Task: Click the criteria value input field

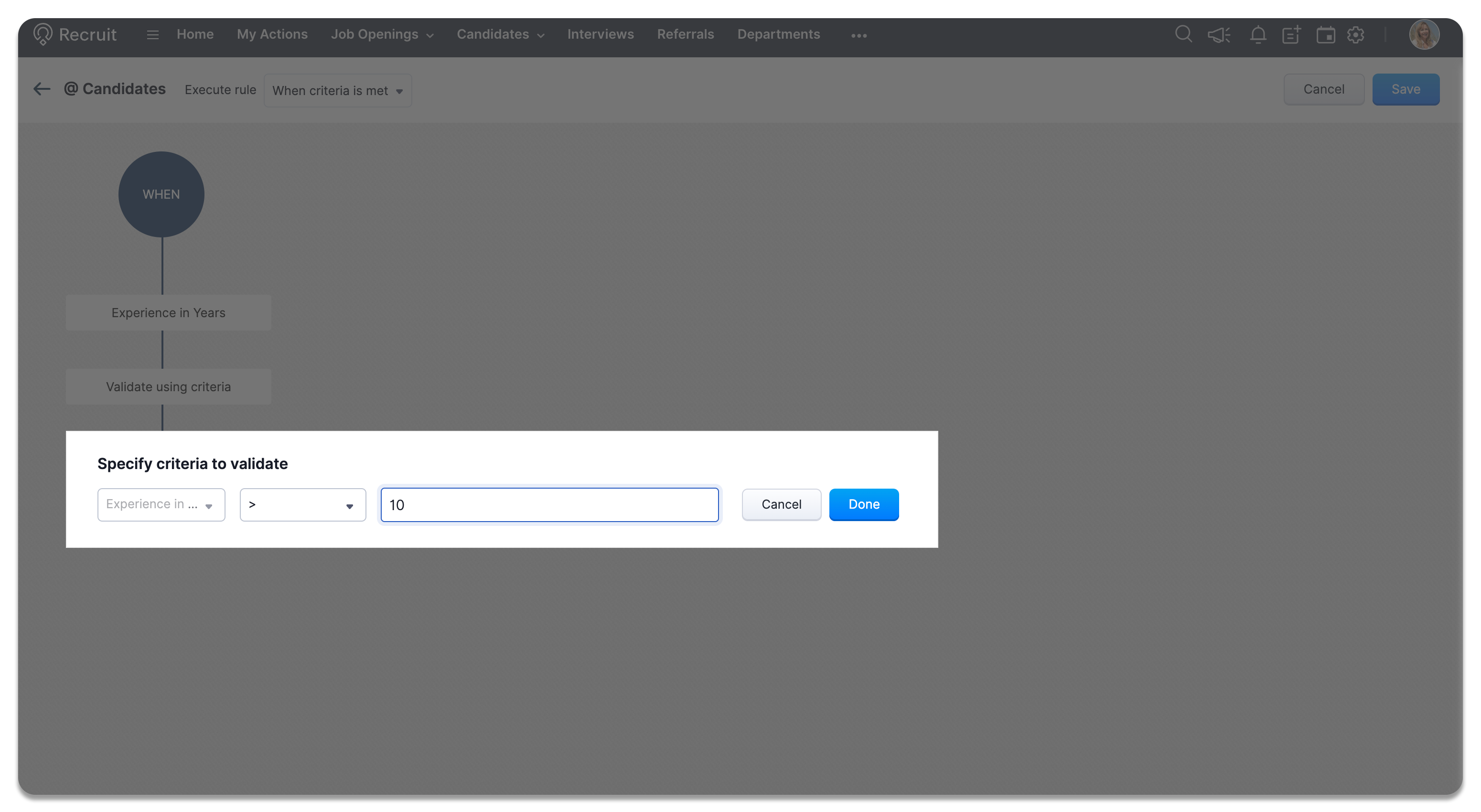Action: (549, 504)
